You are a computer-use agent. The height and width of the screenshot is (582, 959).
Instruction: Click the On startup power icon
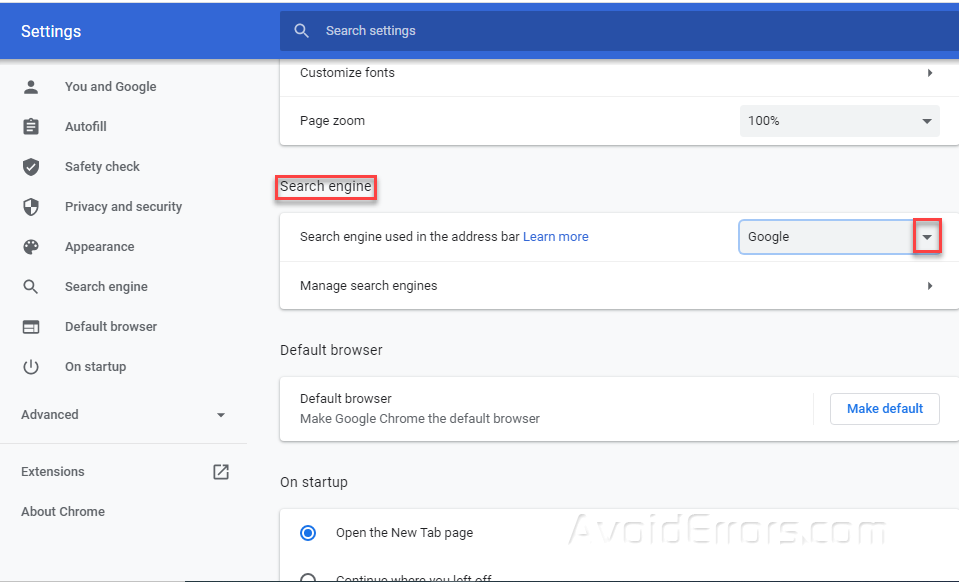[x=31, y=367]
